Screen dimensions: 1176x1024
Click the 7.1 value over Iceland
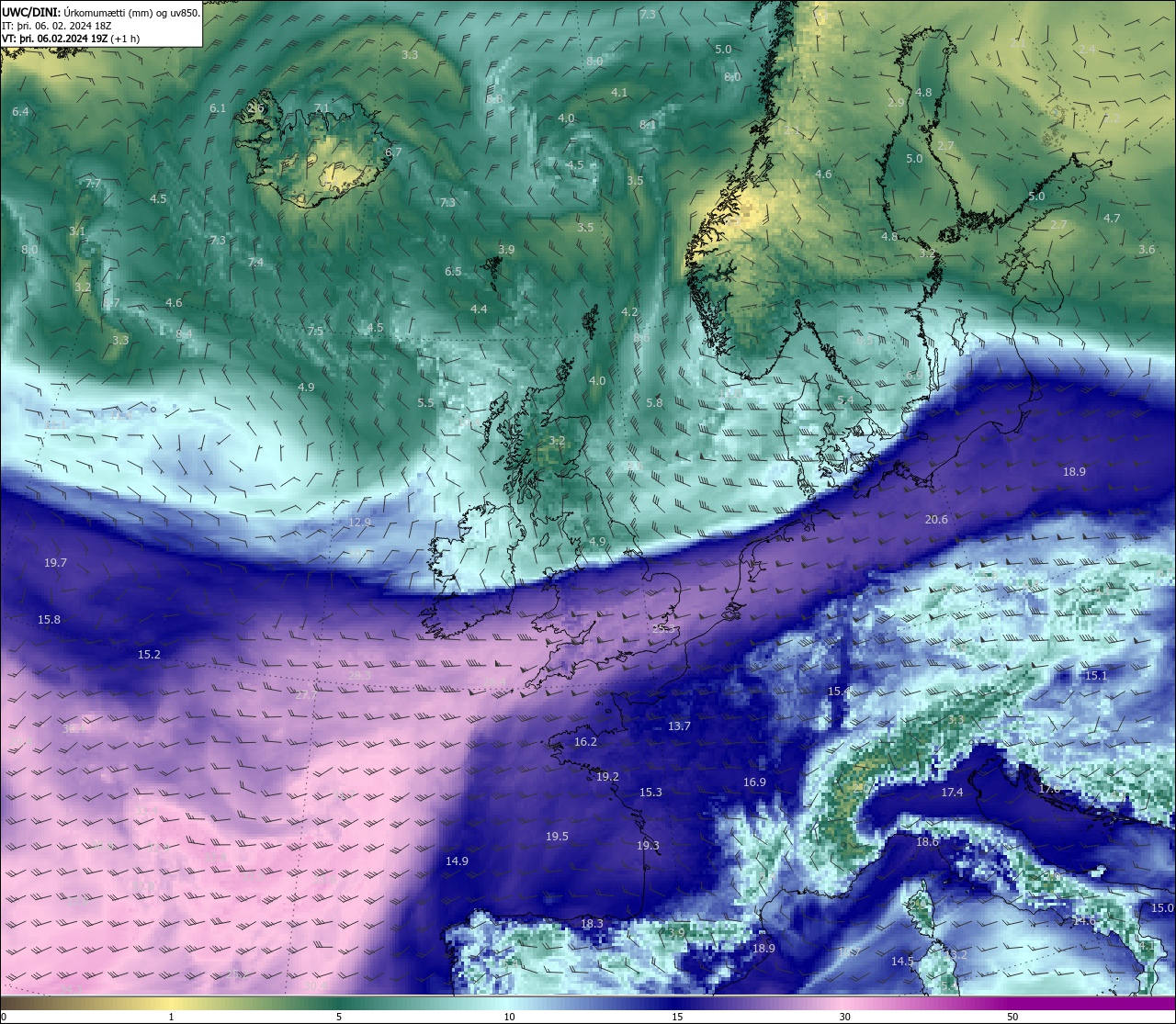click(322, 108)
